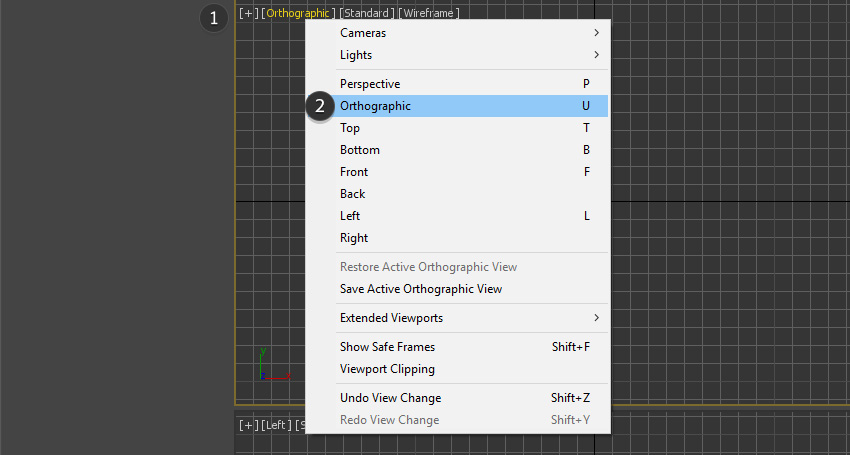Image resolution: width=850 pixels, height=455 pixels.
Task: Open the Wireframe display label menu
Action: click(428, 14)
